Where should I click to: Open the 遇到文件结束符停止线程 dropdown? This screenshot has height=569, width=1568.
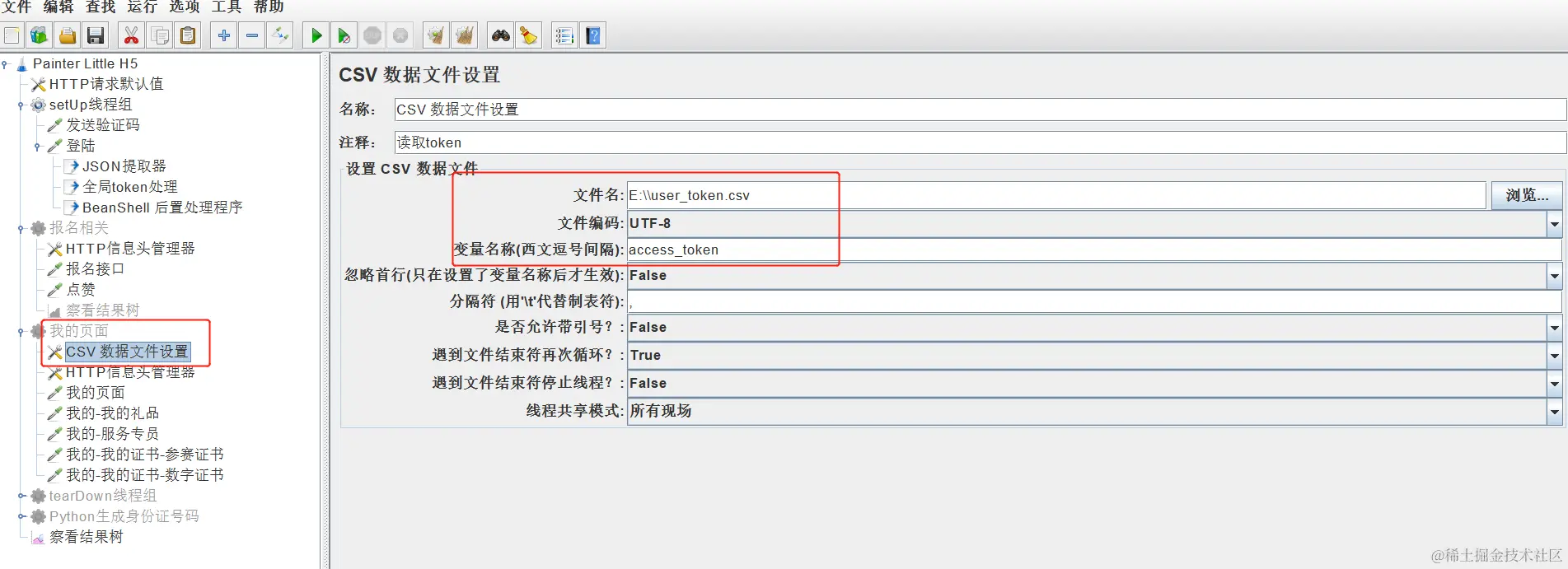tap(1554, 384)
